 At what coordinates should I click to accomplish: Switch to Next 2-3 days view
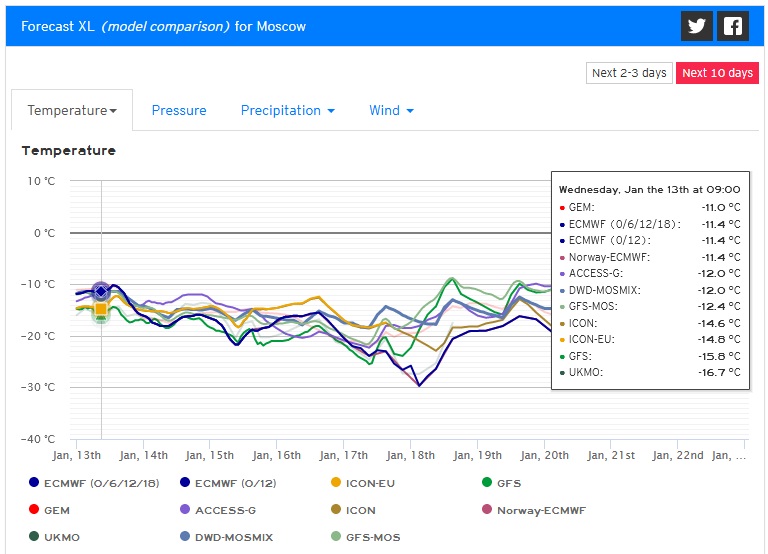click(629, 73)
